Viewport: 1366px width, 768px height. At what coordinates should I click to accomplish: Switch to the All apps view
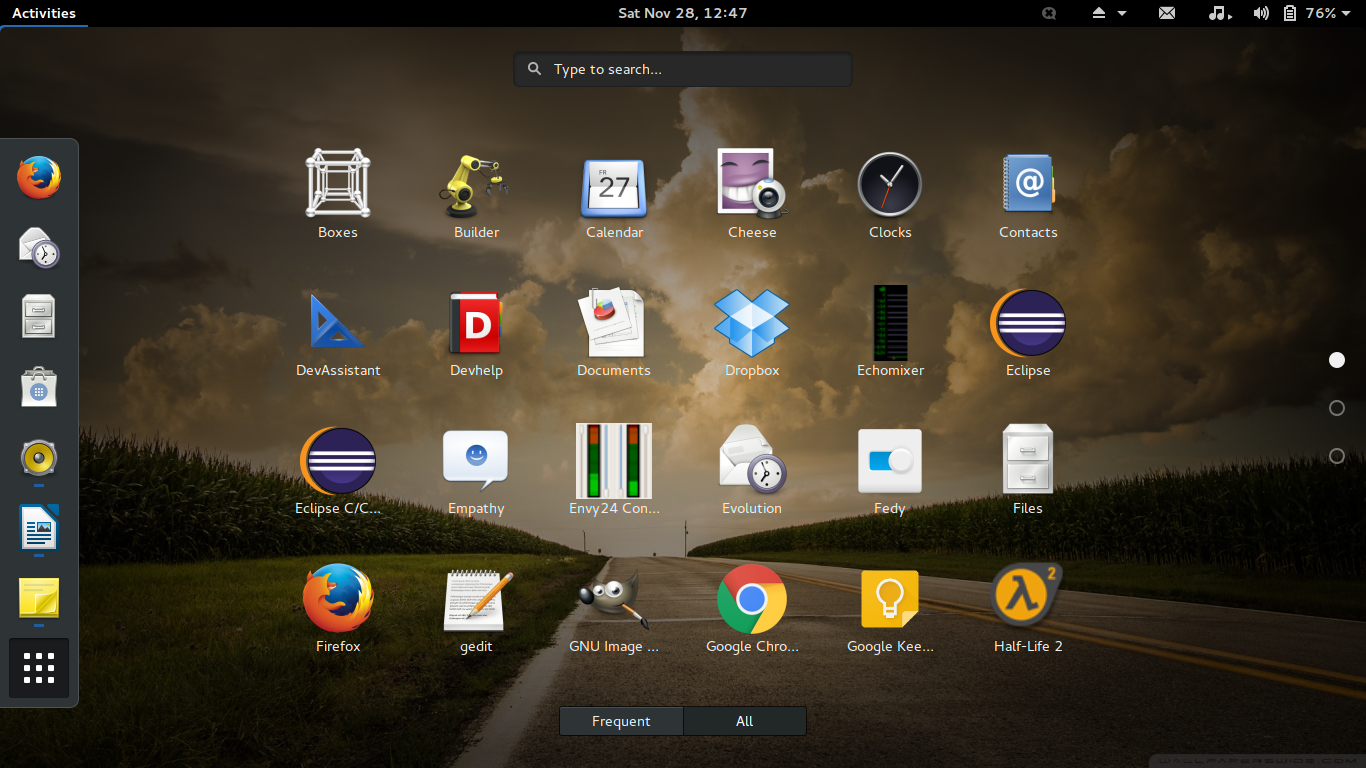(x=745, y=721)
